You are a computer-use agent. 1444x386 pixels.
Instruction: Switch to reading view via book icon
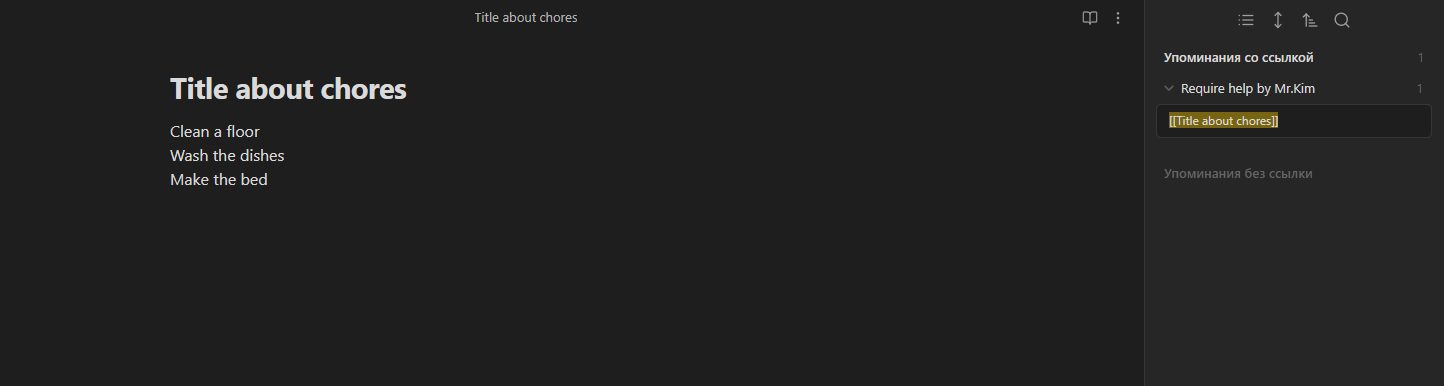coord(1090,18)
